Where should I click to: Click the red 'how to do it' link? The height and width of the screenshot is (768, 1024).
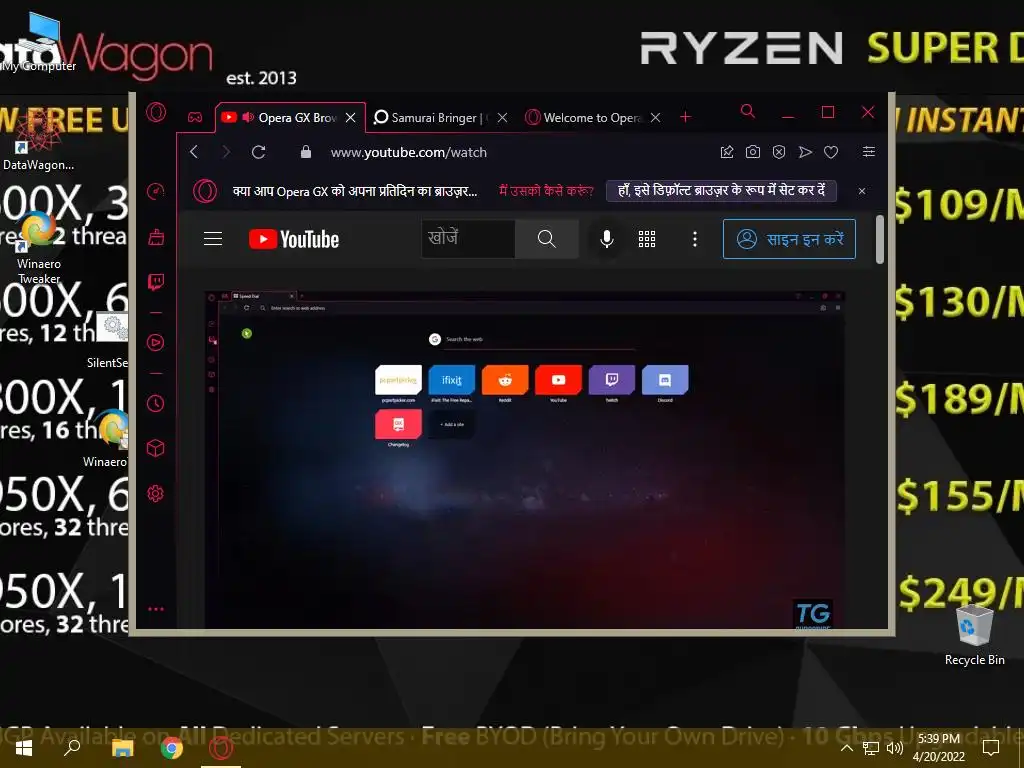coord(547,191)
